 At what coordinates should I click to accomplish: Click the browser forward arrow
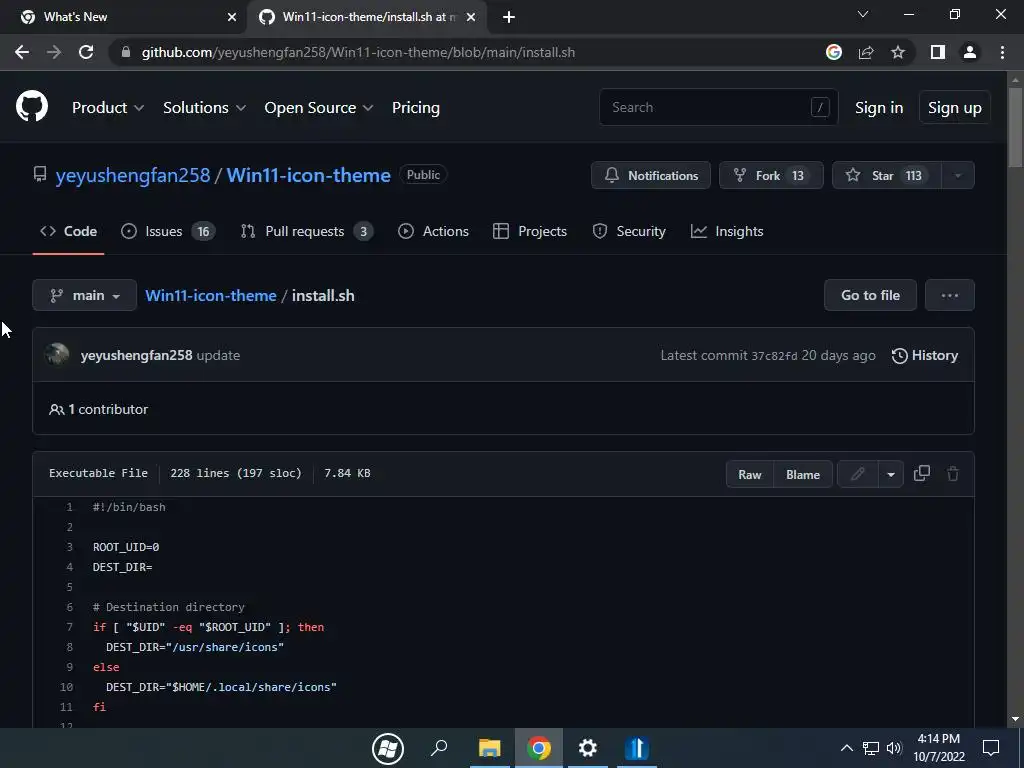54,52
